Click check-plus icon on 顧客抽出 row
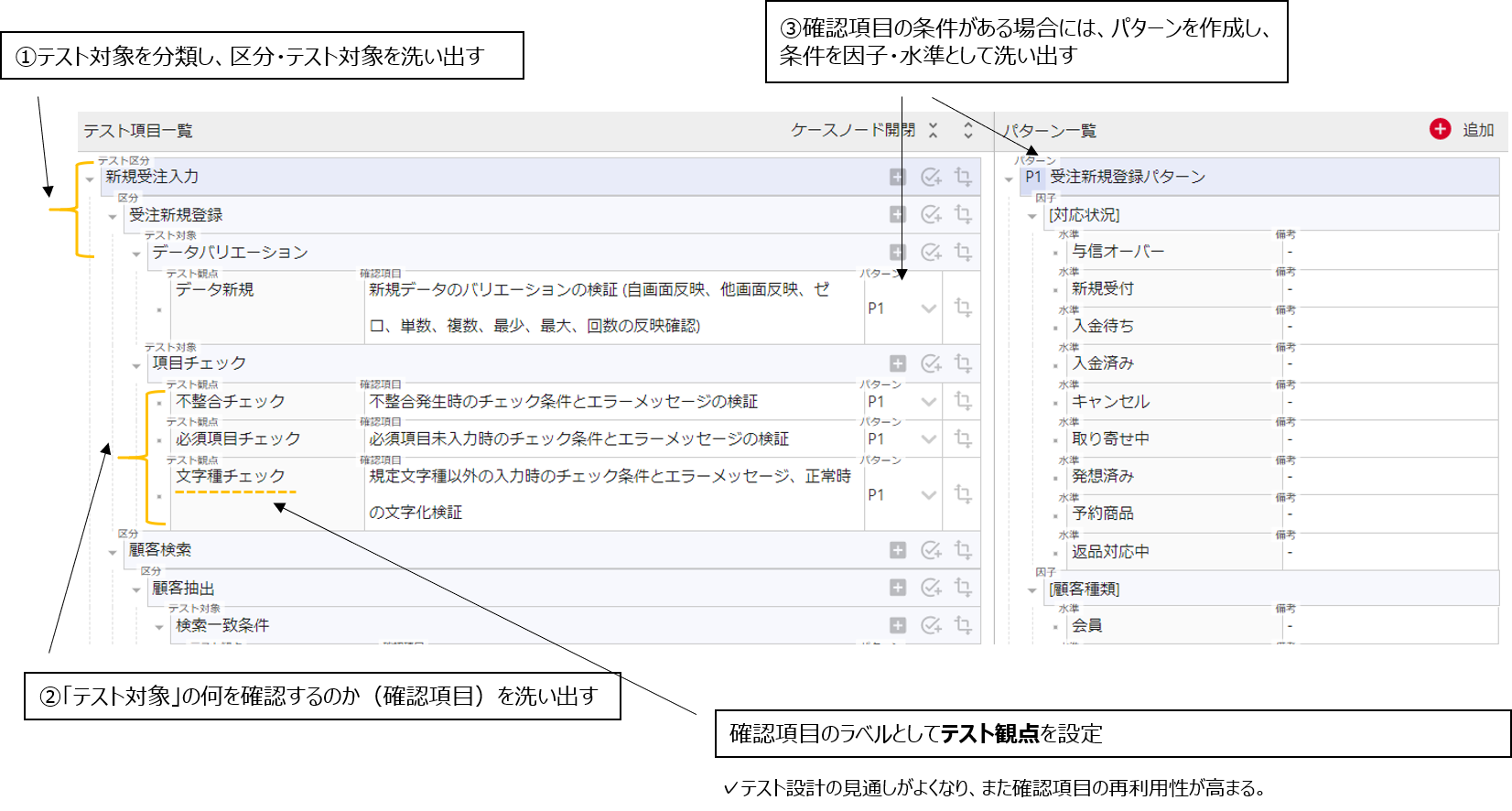This screenshot has height=811, width=1512. 931,588
